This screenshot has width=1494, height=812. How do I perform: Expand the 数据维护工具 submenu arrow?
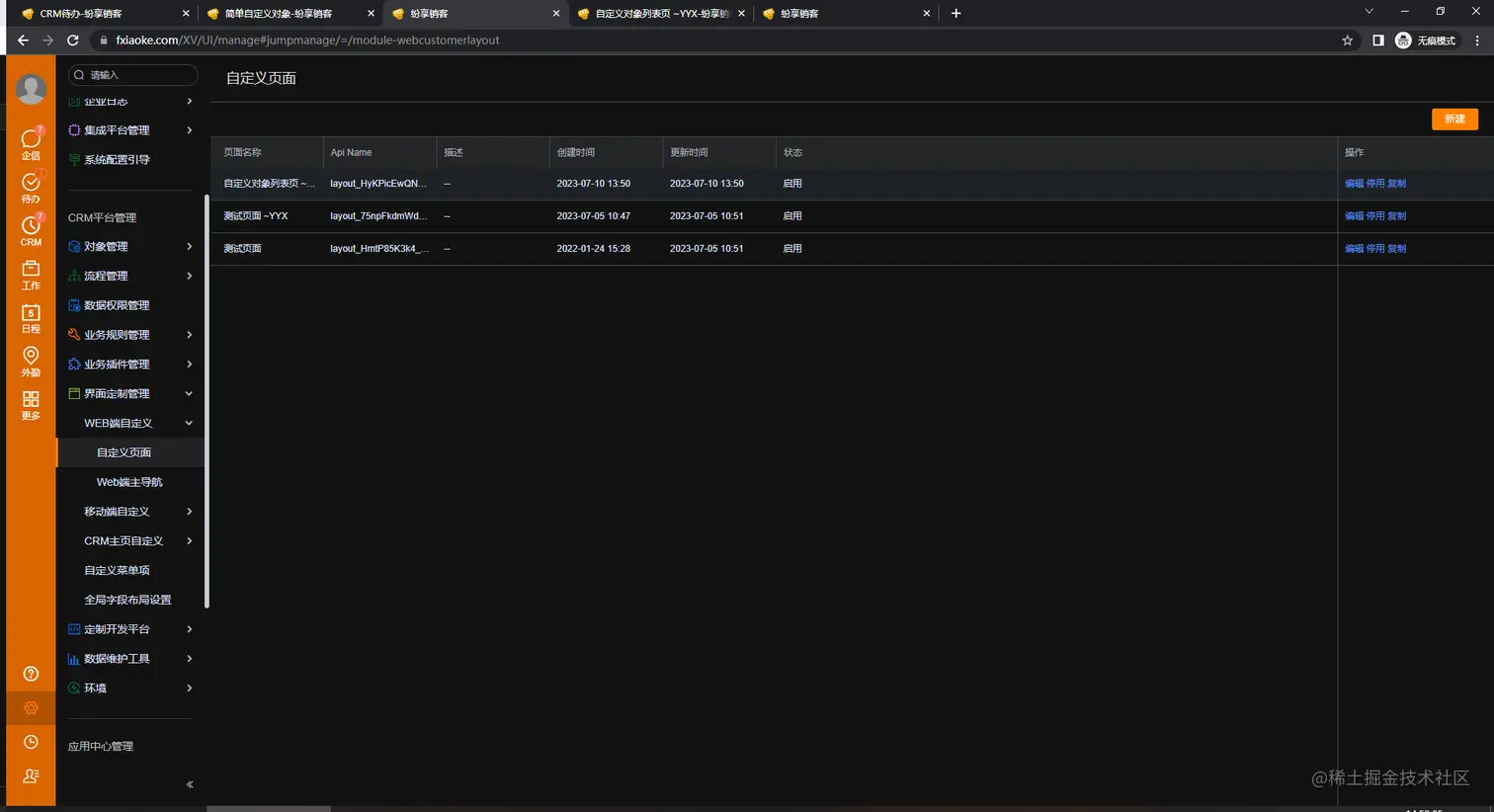190,659
